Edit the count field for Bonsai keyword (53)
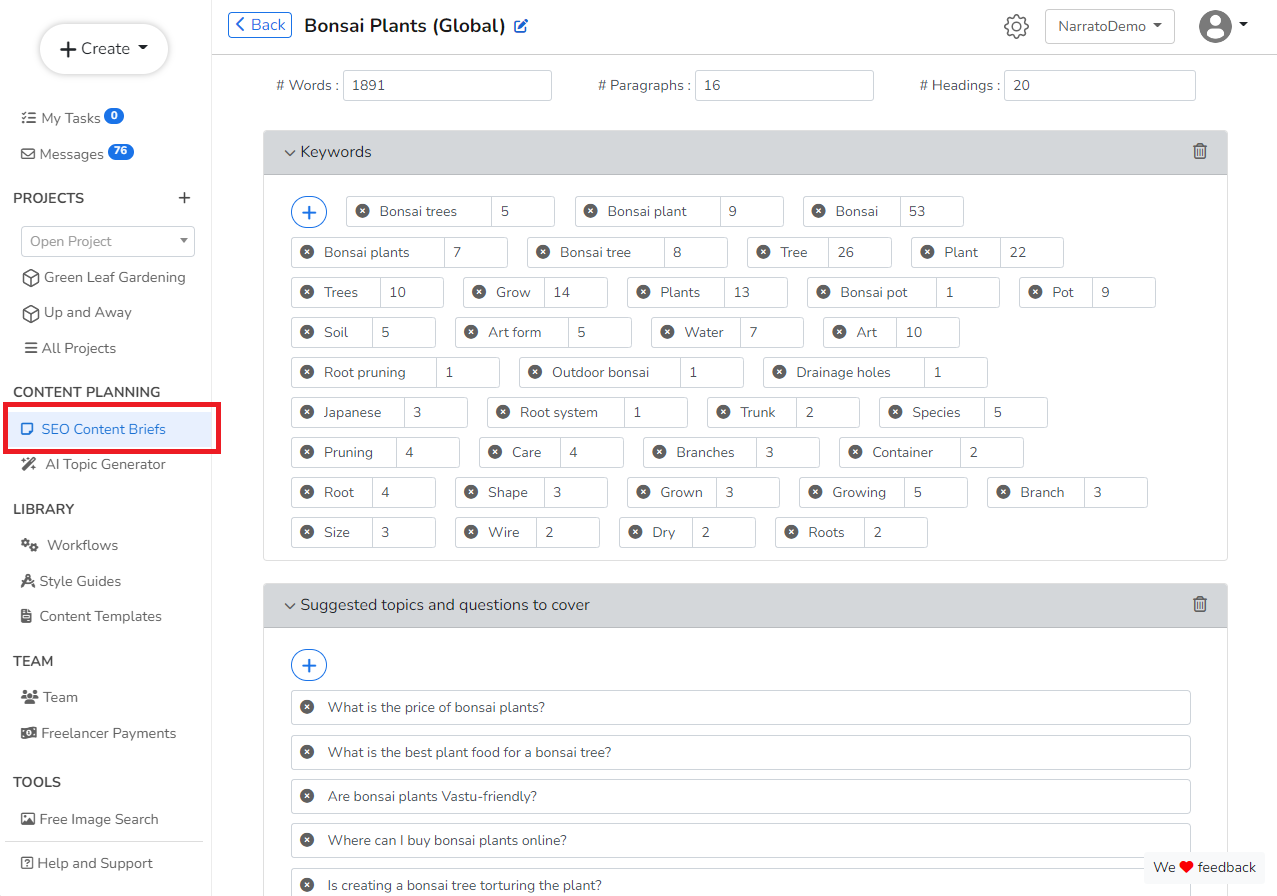 pyautogui.click(x=932, y=211)
